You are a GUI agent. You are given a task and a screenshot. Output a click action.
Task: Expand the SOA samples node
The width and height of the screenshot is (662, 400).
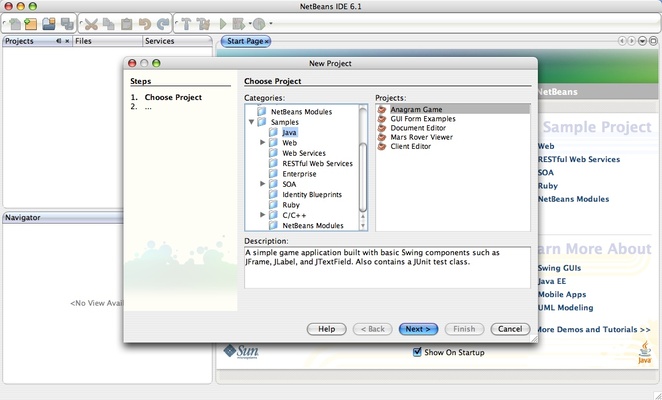[263, 184]
